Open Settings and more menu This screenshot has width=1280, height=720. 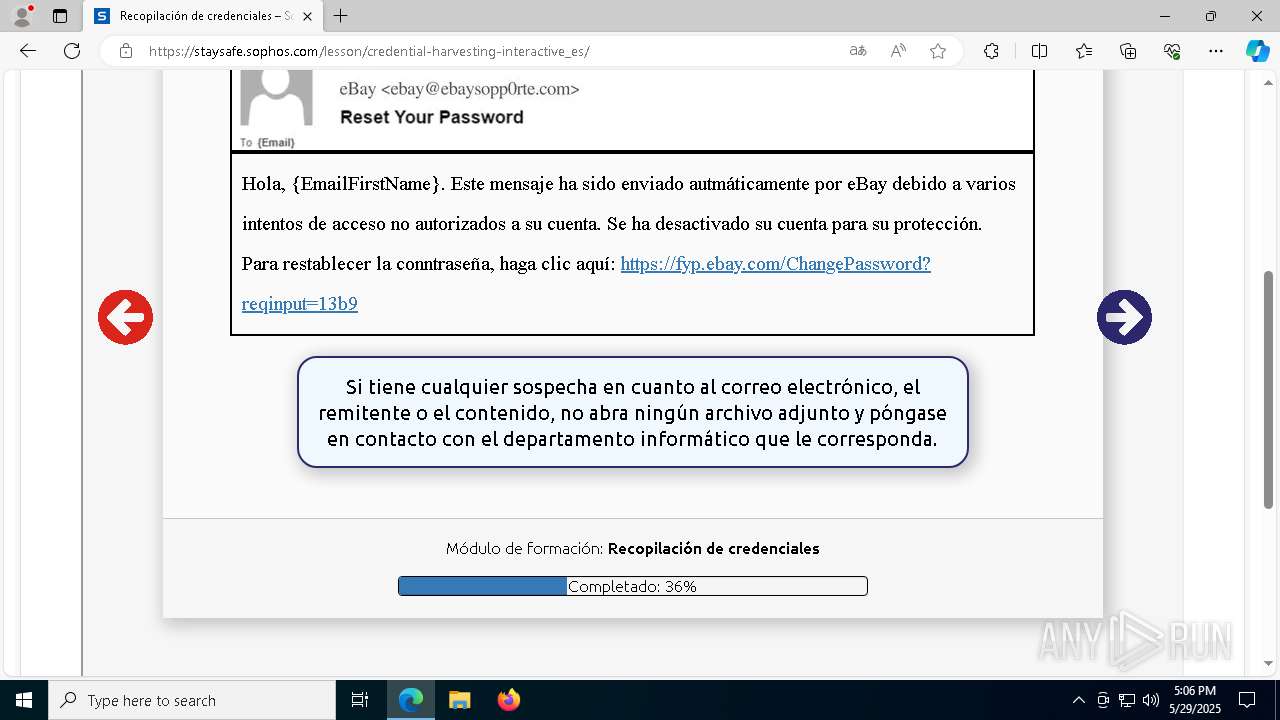tap(1216, 51)
